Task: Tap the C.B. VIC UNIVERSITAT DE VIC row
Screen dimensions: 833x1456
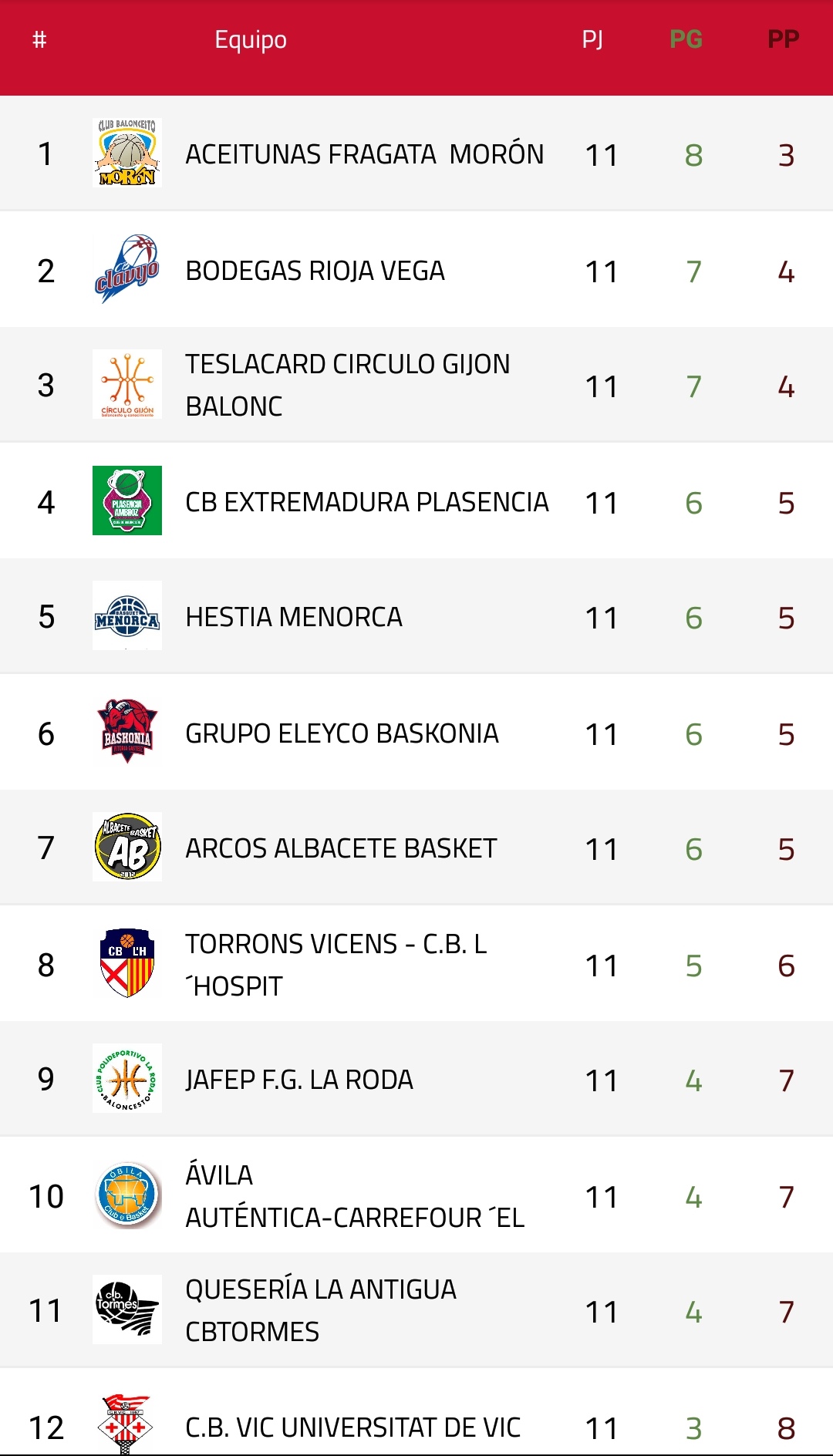Action: [352, 1427]
